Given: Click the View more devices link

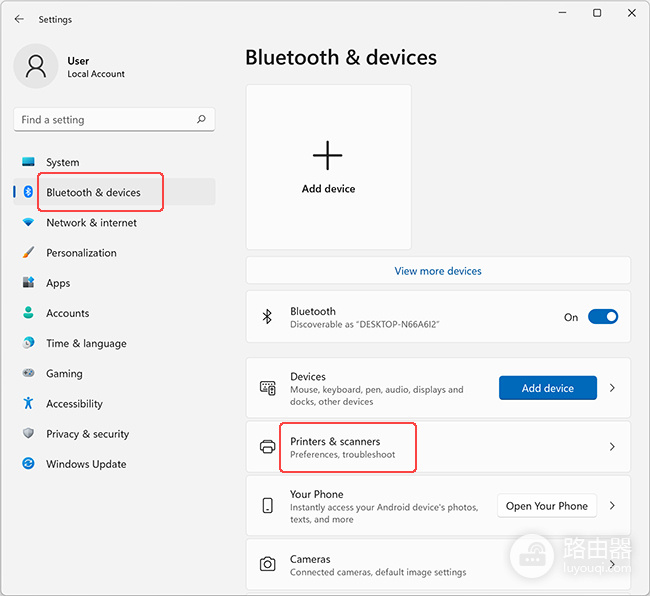Looking at the screenshot, I should [x=438, y=271].
